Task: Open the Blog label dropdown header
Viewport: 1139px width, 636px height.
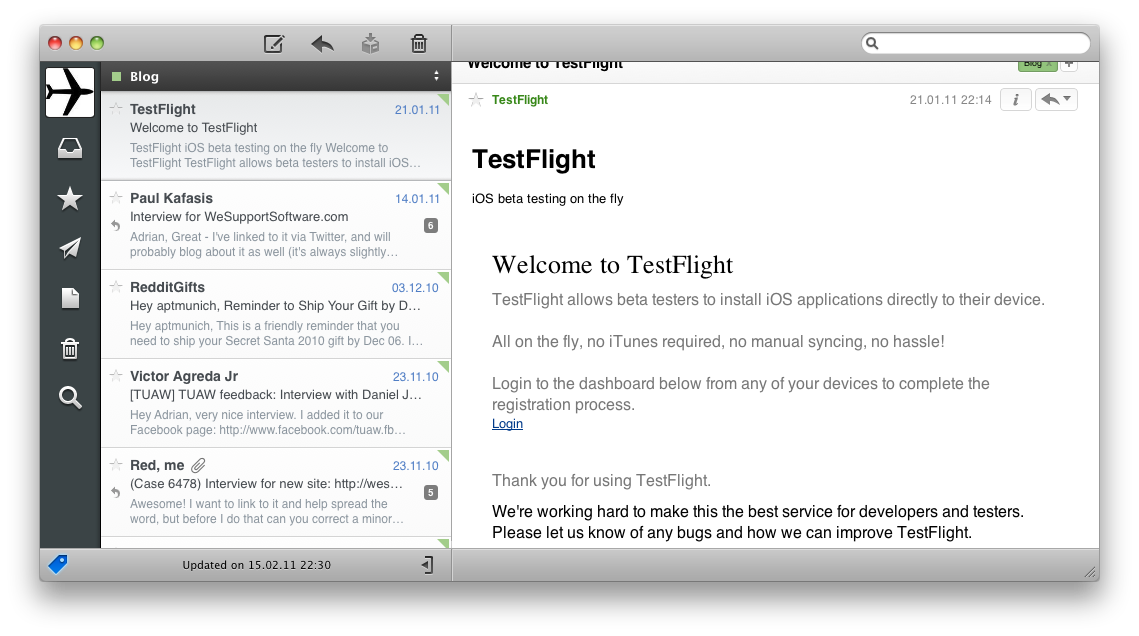Action: click(x=276, y=76)
